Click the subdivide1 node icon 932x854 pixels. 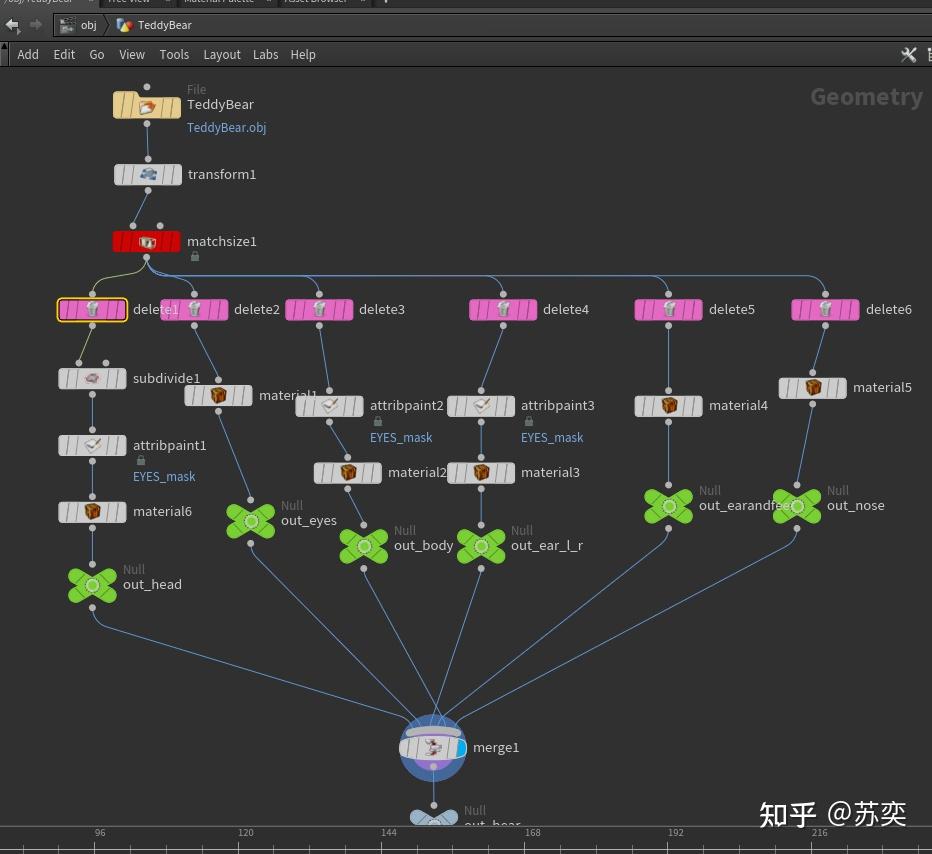point(92,378)
